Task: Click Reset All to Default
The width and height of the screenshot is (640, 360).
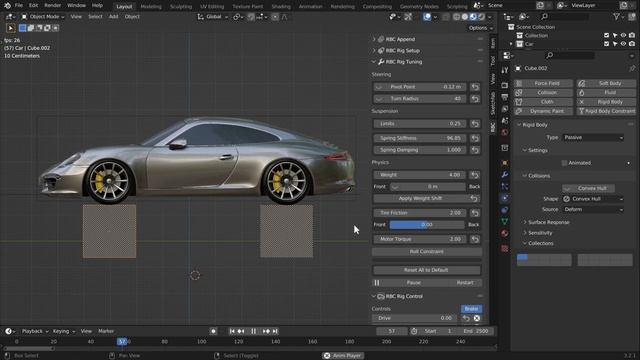Action: coord(427,270)
